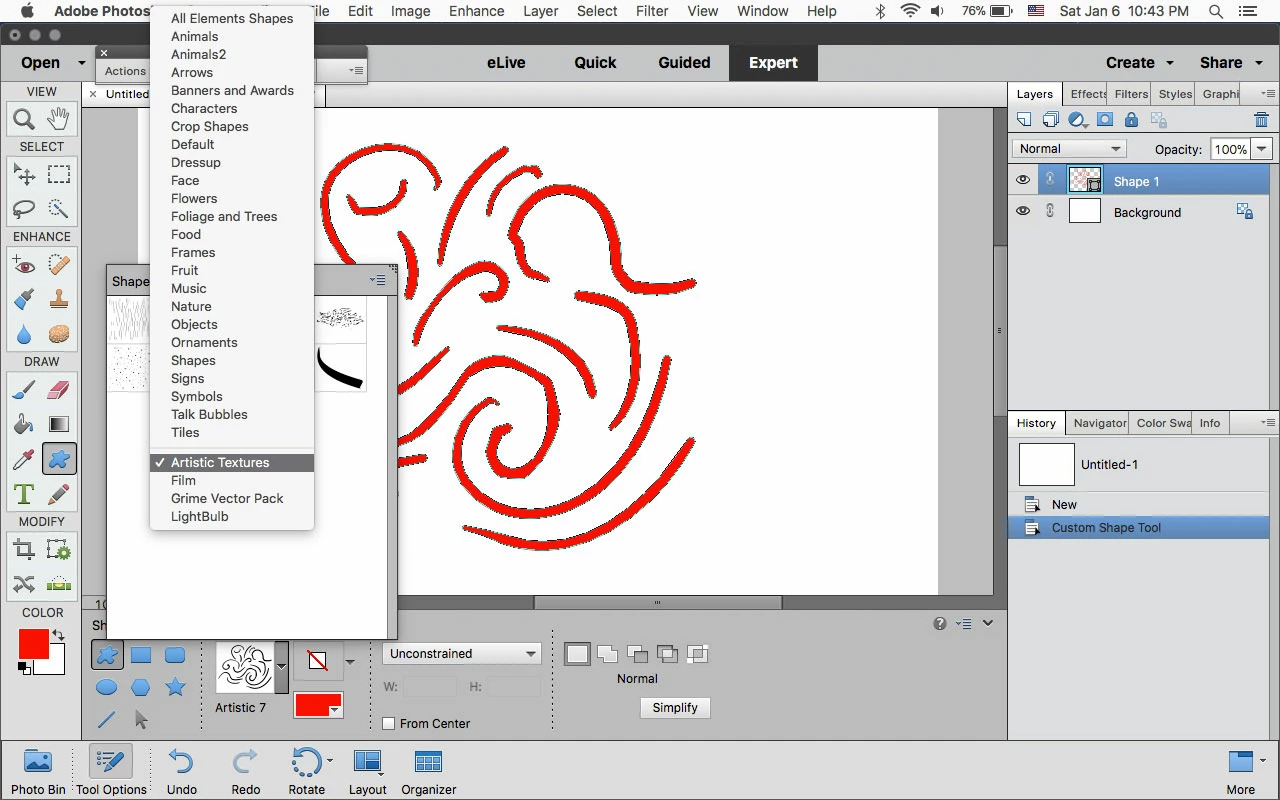Toggle link icon on Background layer
Image resolution: width=1280 pixels, height=800 pixels.
1049,212
